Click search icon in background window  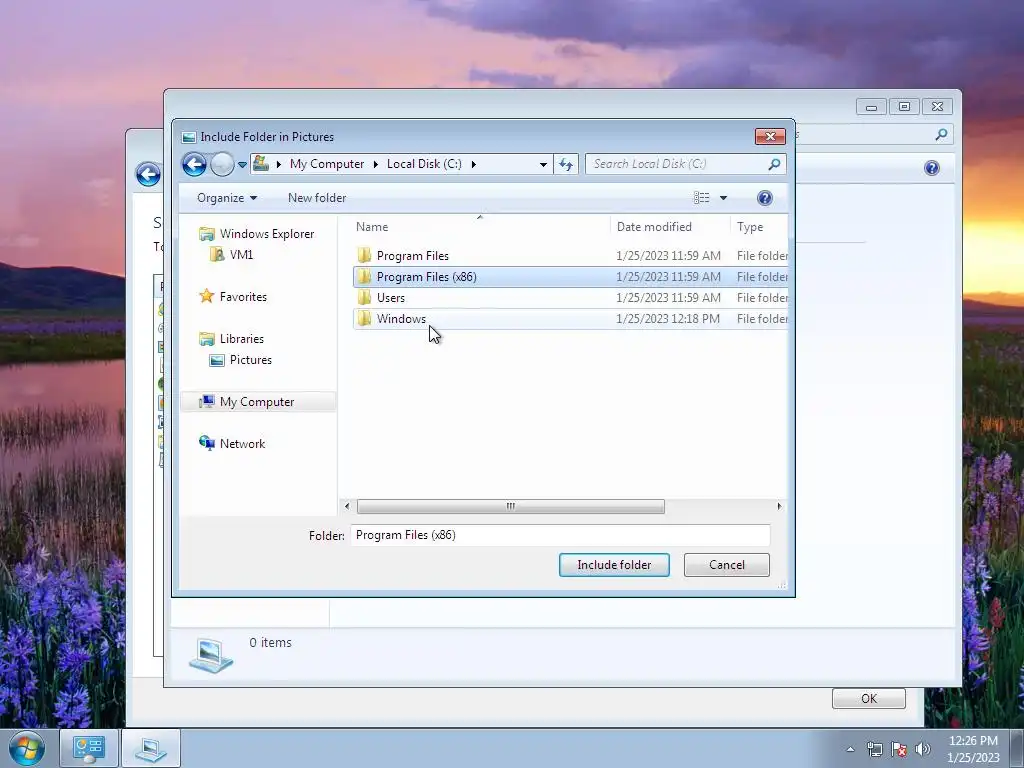pos(941,135)
